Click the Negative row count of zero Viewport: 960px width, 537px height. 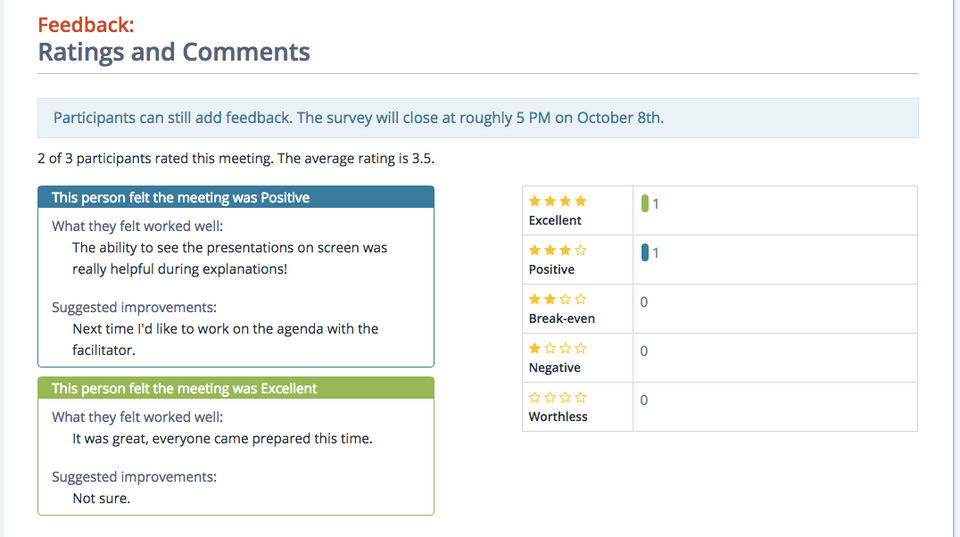click(644, 351)
